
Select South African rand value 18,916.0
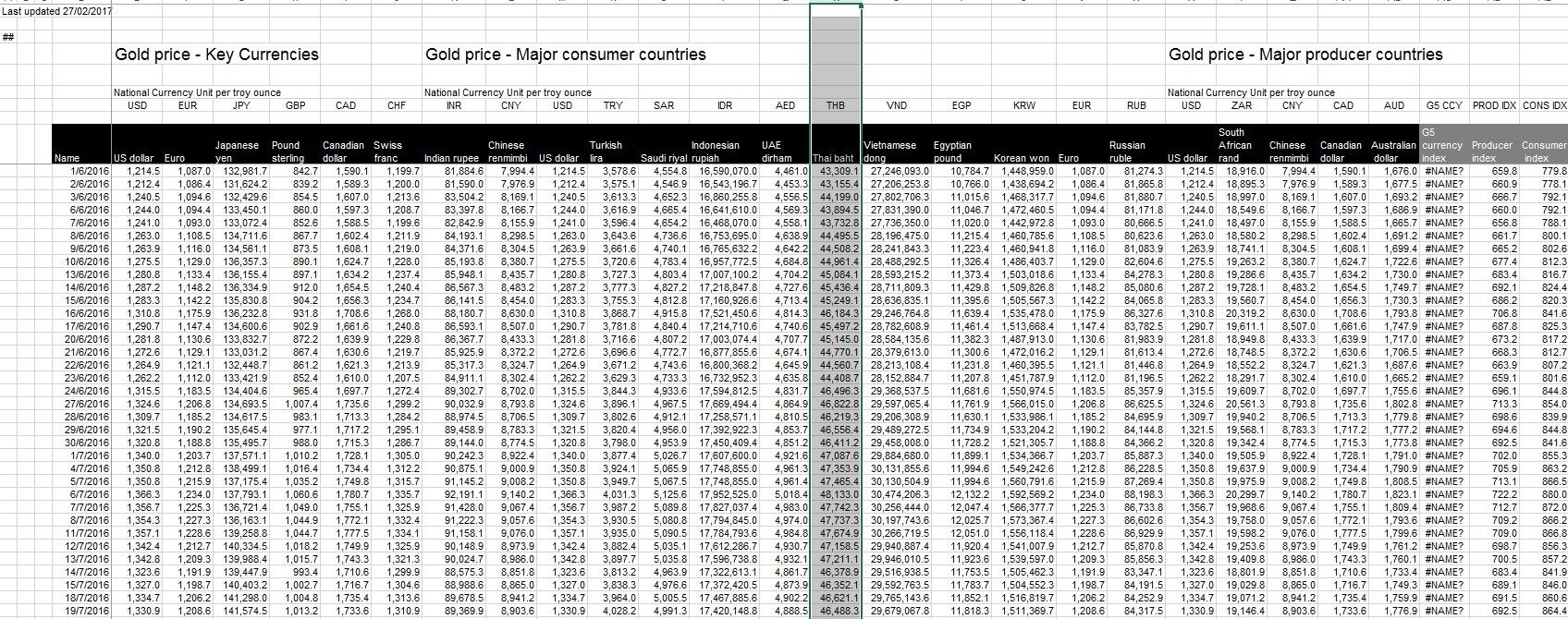point(1247,171)
